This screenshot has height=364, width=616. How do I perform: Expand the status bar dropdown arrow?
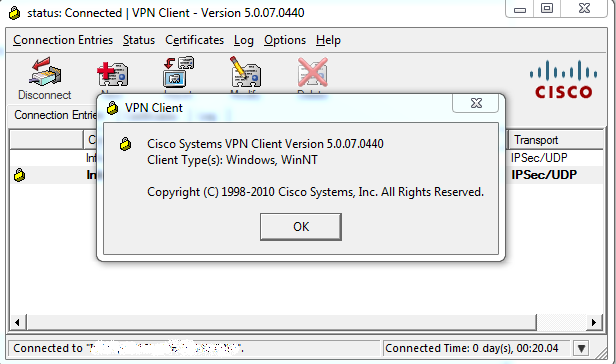(x=581, y=348)
